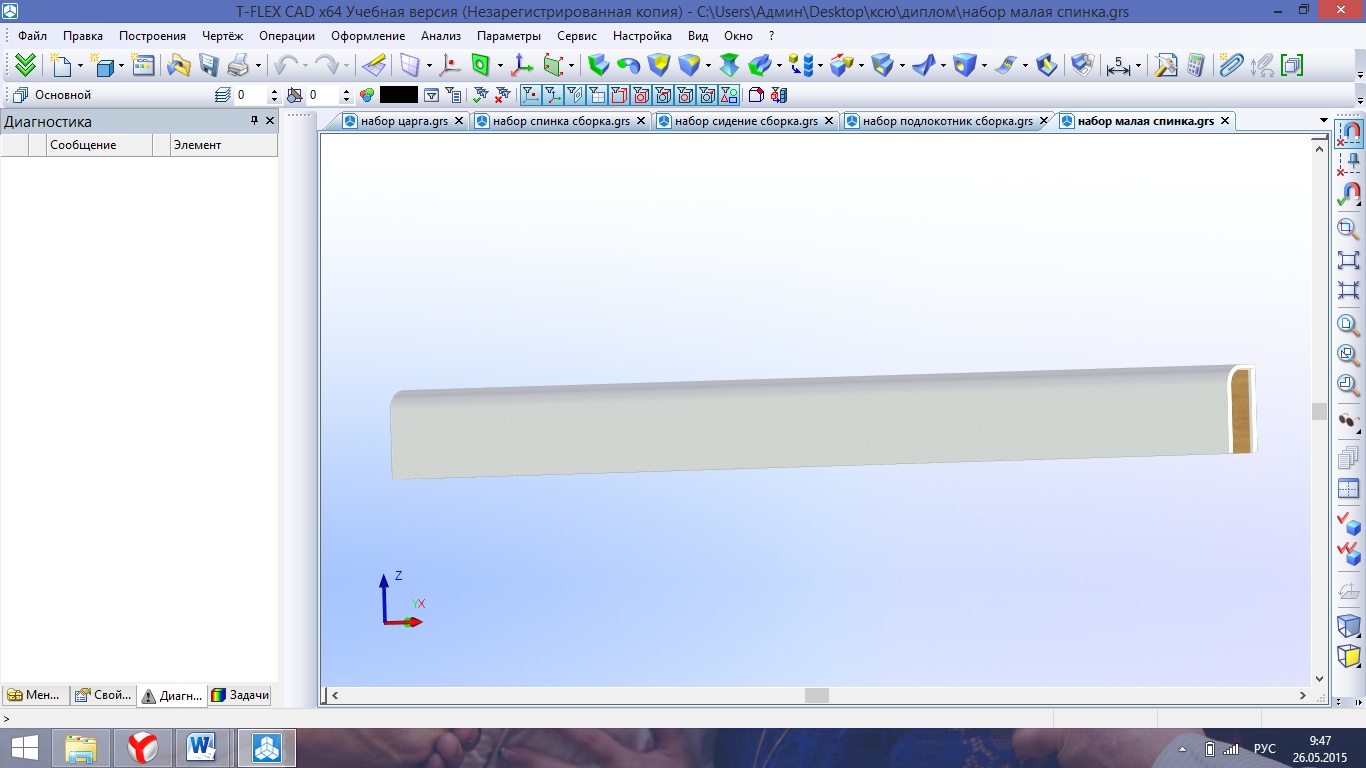This screenshot has height=768, width=1366.
Task: Click the Undo arrow icon
Action: [x=285, y=65]
